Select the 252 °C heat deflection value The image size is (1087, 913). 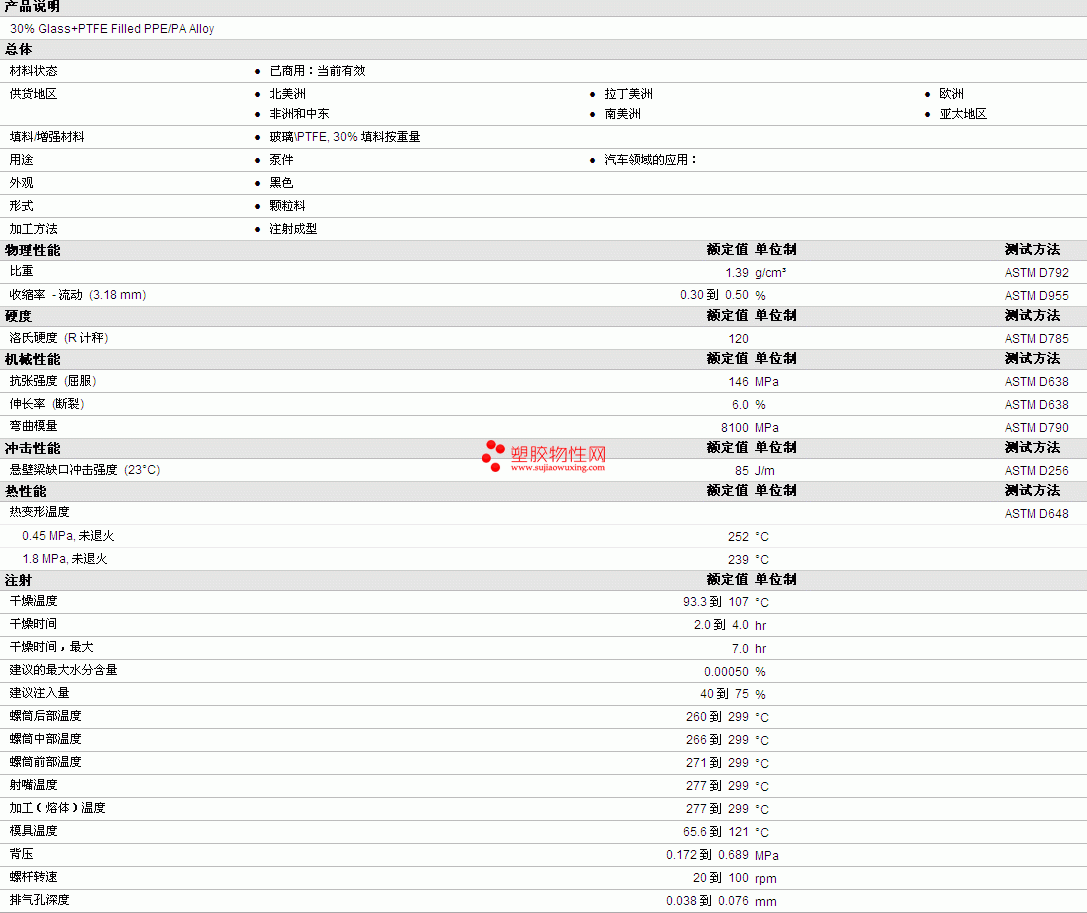click(x=748, y=537)
